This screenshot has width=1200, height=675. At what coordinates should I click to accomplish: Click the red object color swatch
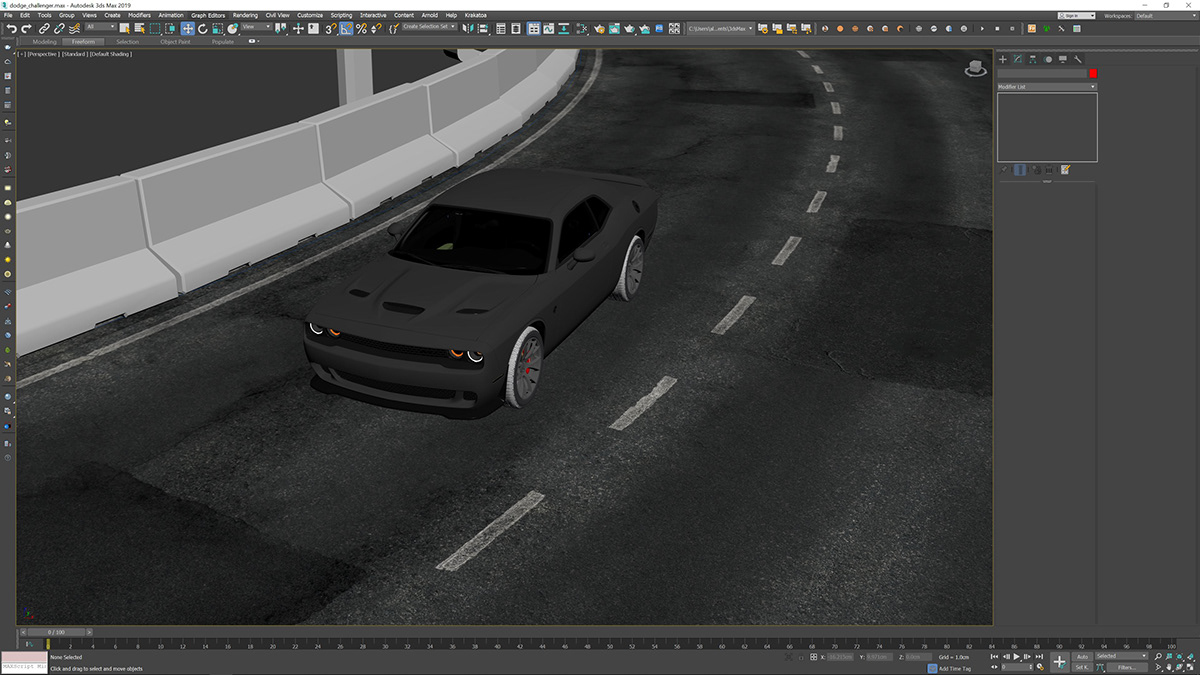(x=1093, y=73)
